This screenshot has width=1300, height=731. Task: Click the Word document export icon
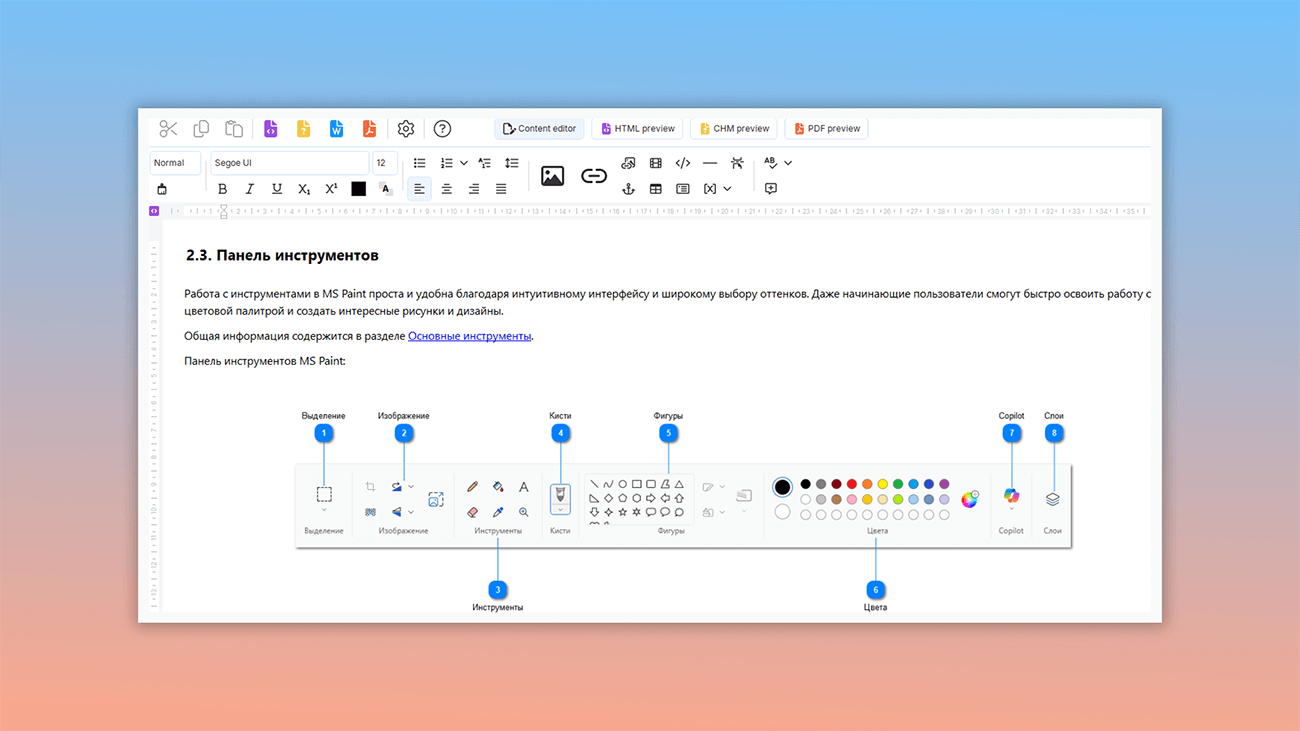pyautogui.click(x=336, y=129)
